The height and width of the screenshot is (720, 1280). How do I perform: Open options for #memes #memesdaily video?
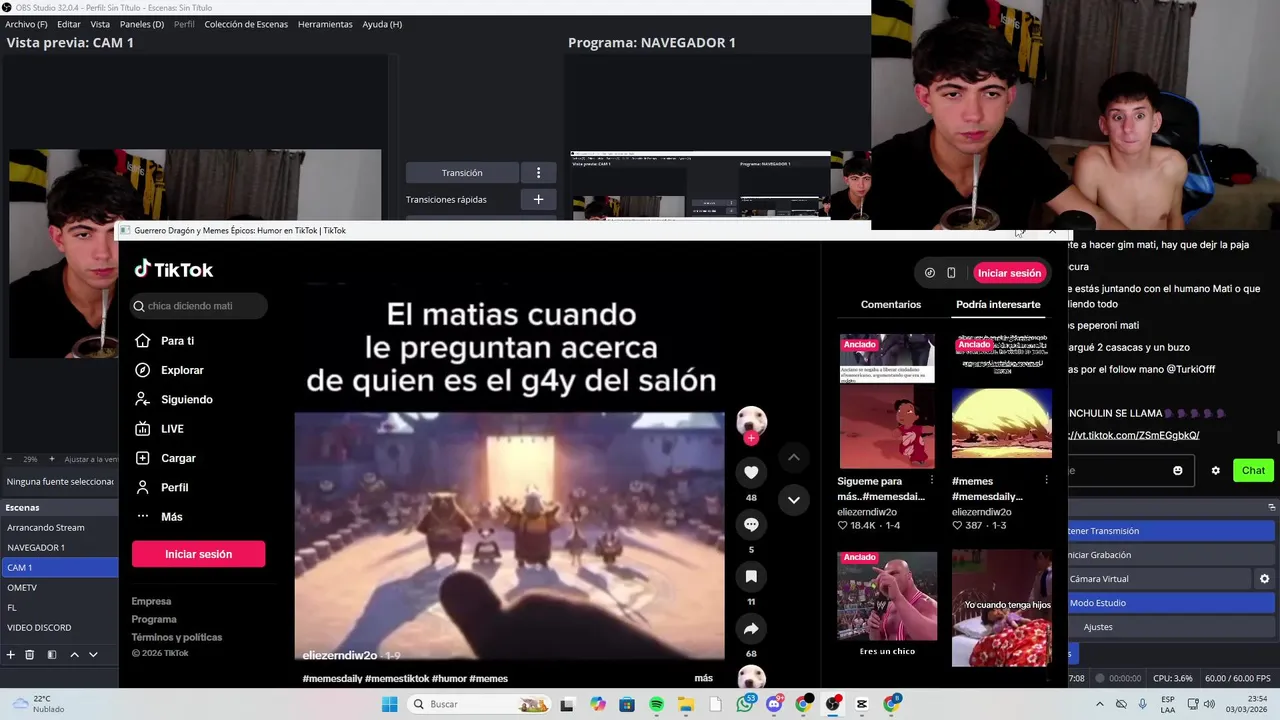[x=1046, y=480]
